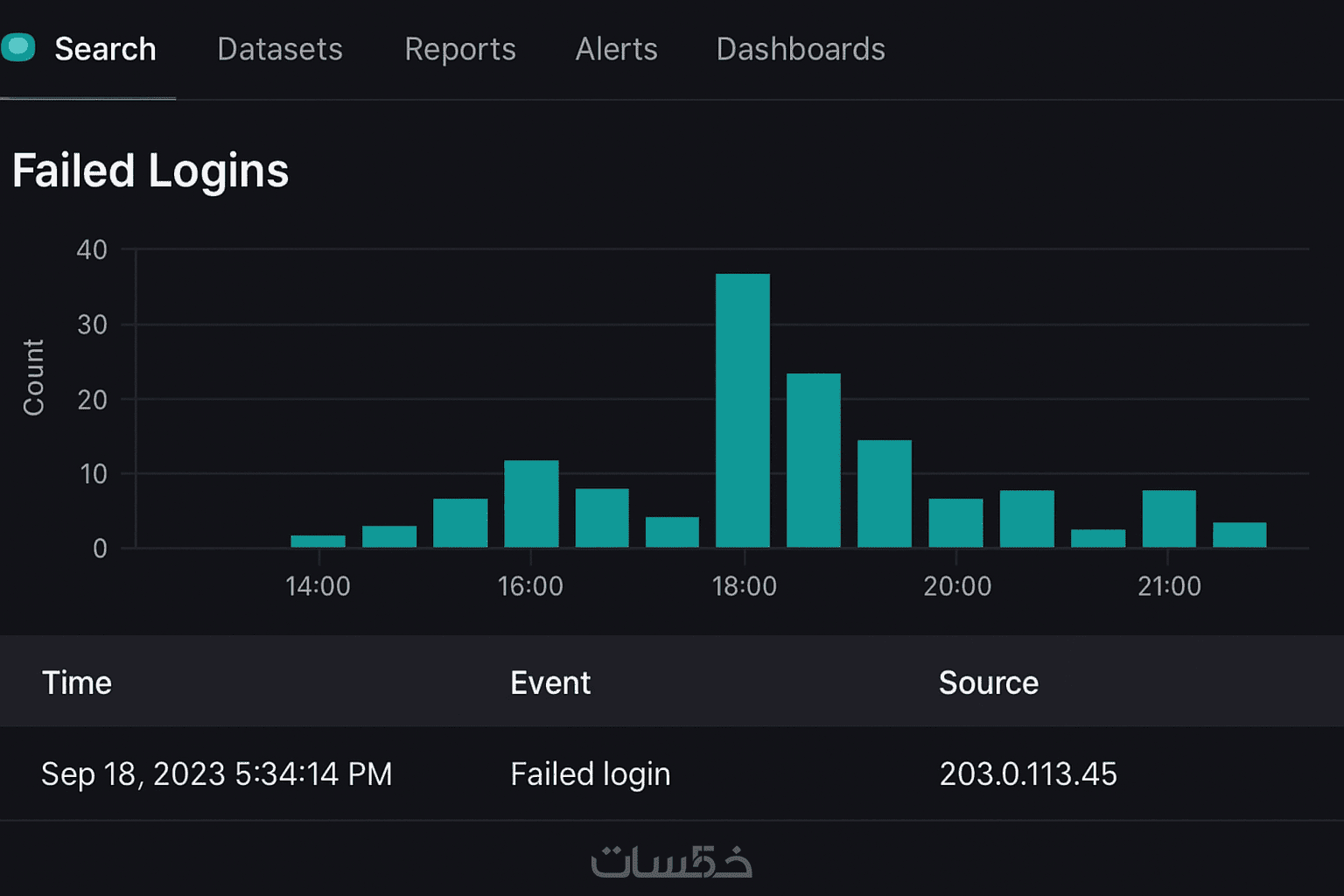Open the Search tab
Viewport: 1344px width, 896px height.
coord(105,49)
